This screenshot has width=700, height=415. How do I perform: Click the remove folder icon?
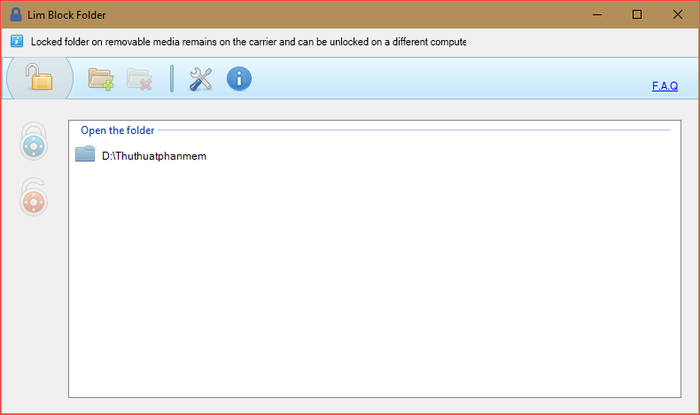(x=139, y=79)
